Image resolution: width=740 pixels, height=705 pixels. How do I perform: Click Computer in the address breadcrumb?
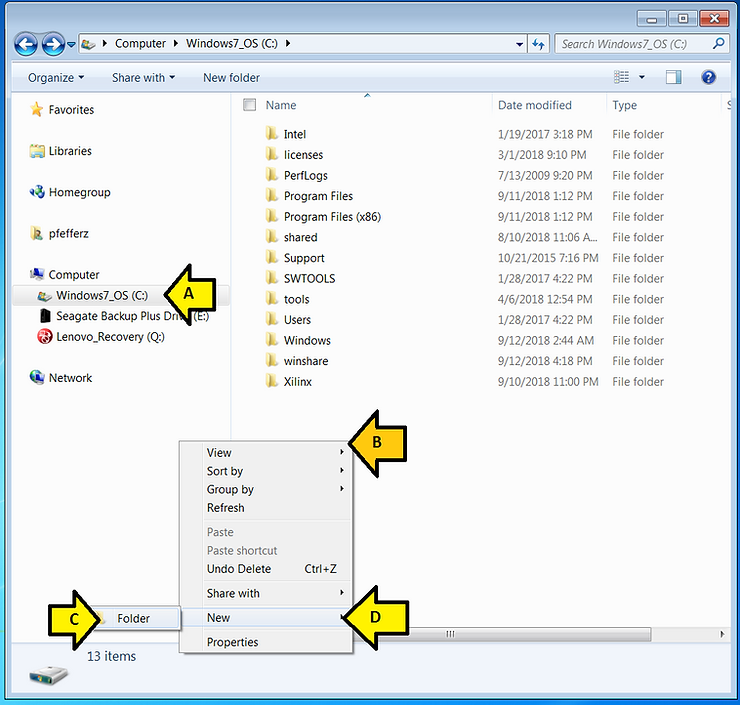(140, 43)
